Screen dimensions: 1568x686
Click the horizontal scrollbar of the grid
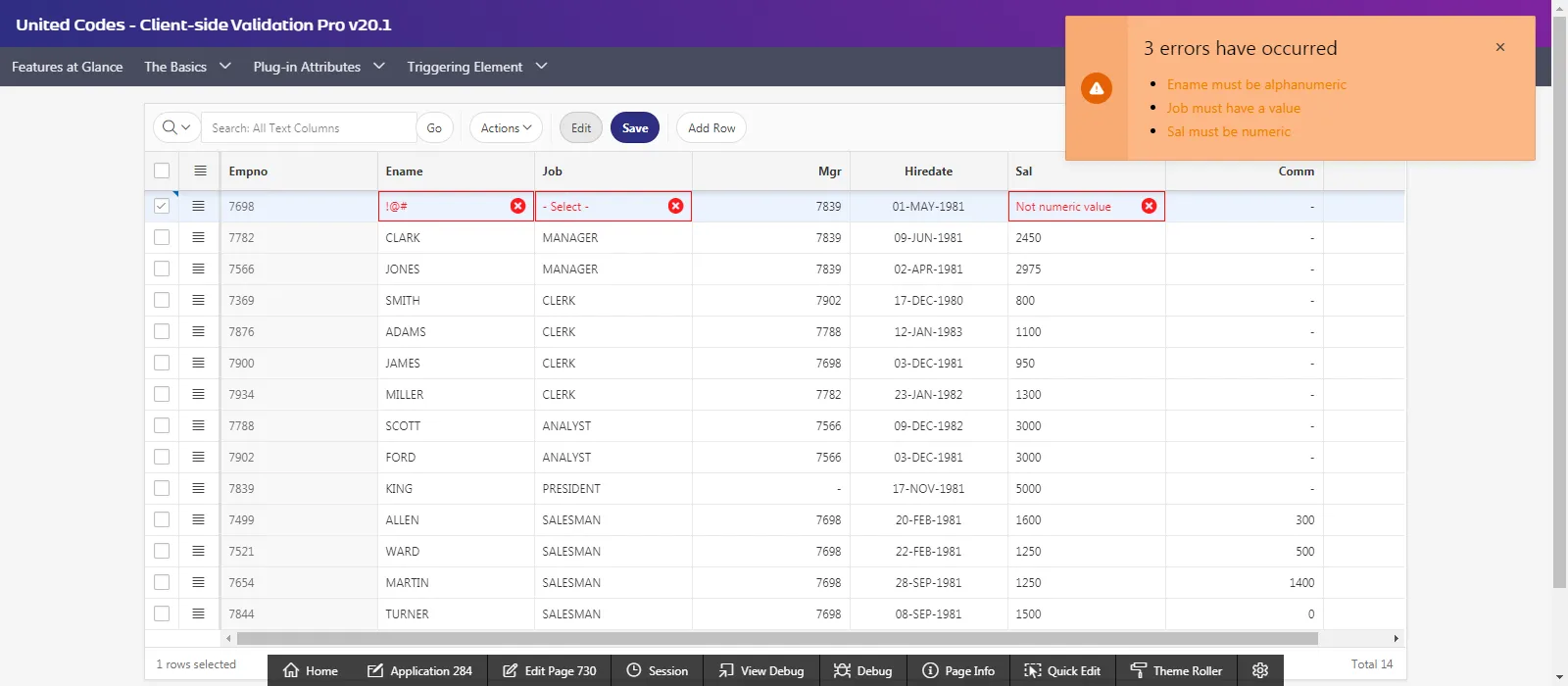(776, 638)
